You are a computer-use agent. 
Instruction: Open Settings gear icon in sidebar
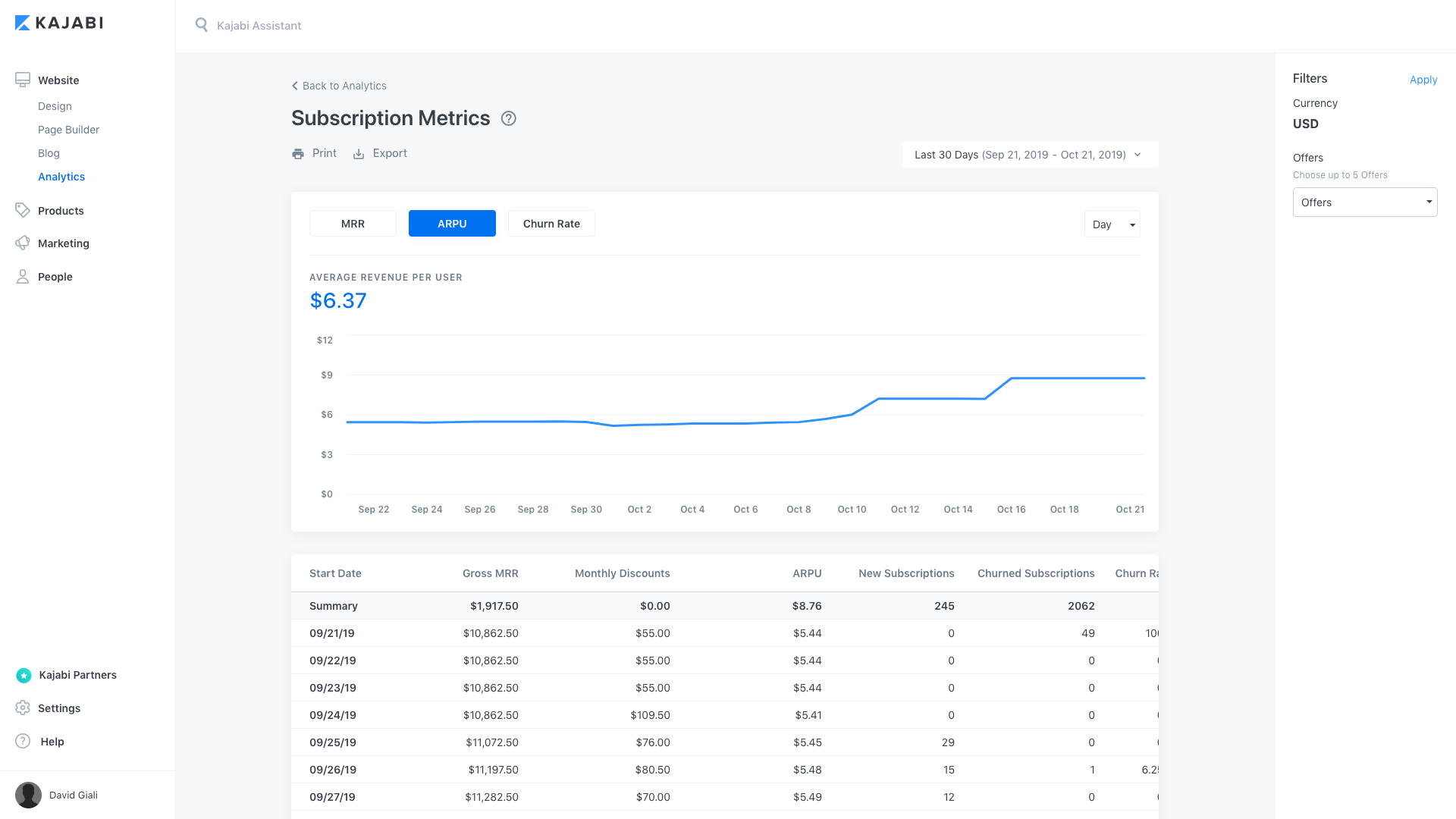(23, 708)
